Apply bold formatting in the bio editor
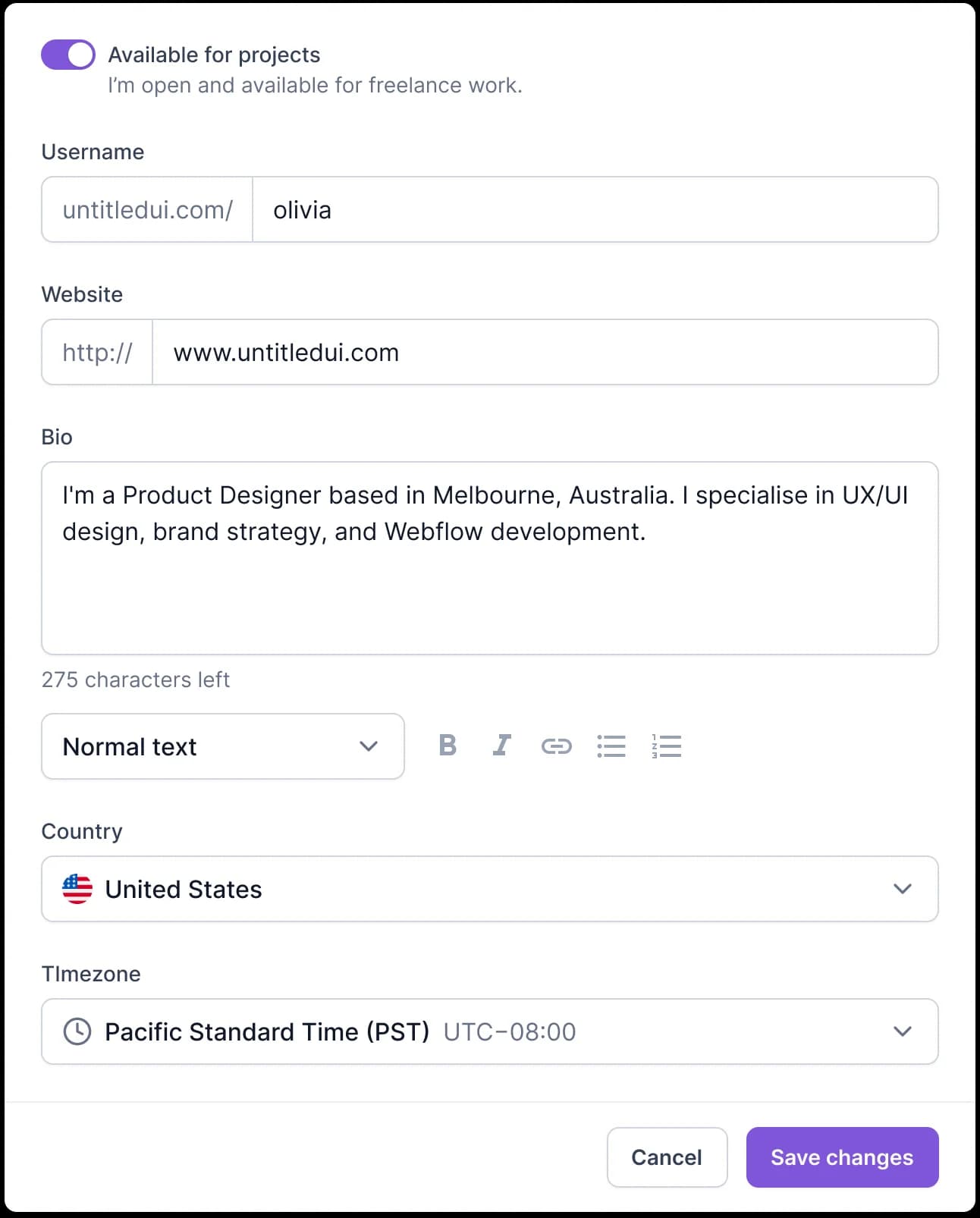 tap(448, 746)
